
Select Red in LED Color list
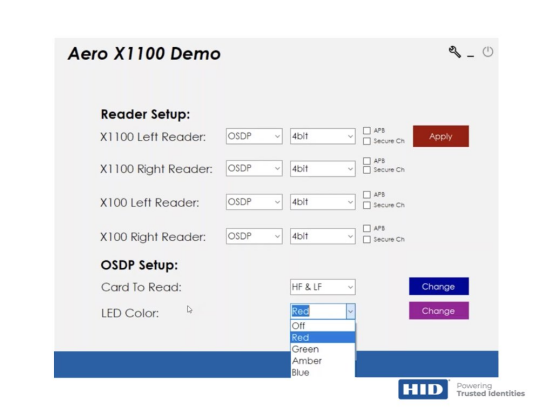pyautogui.click(x=323, y=337)
